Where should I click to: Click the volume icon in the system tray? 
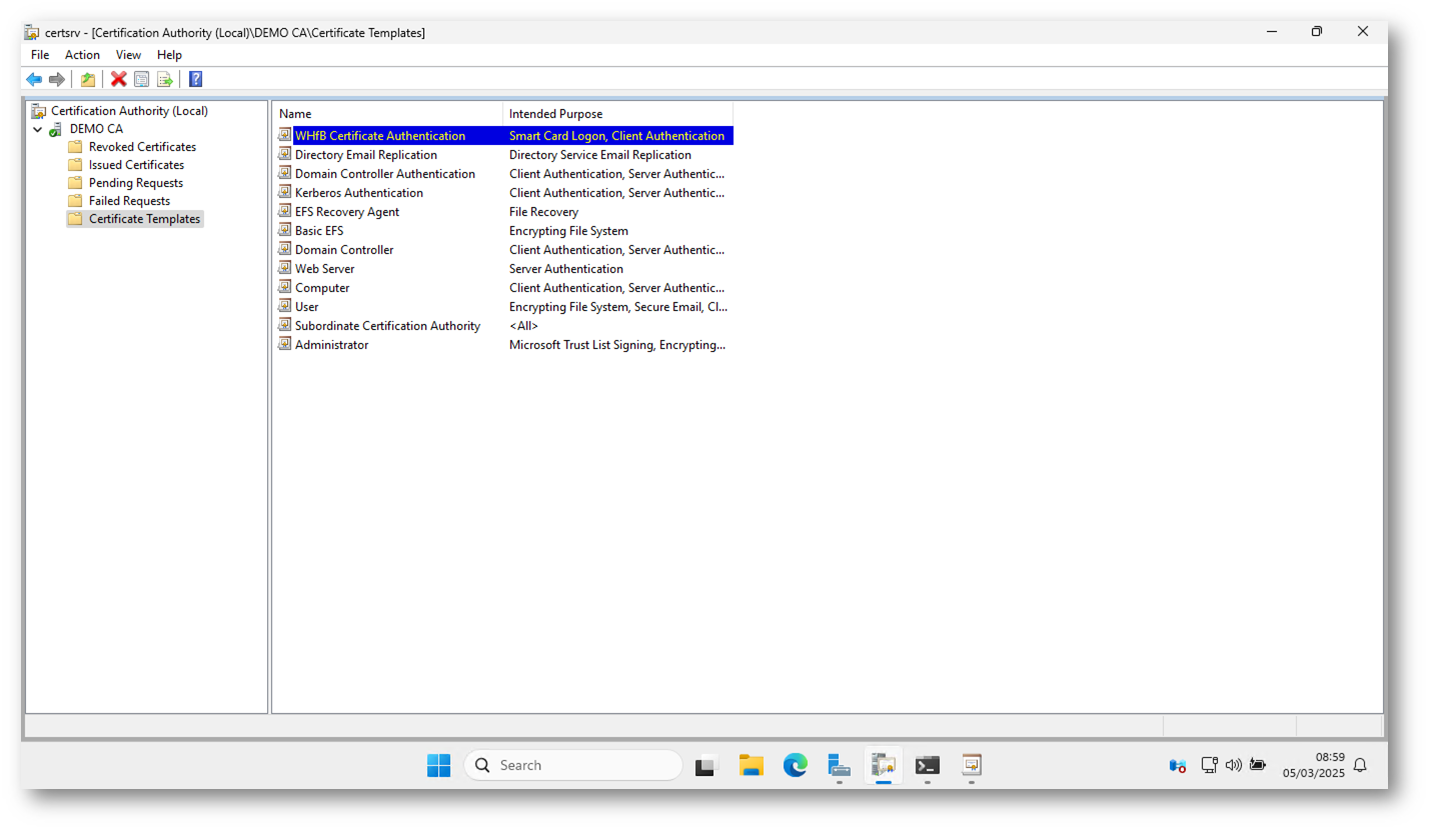pyautogui.click(x=1234, y=765)
